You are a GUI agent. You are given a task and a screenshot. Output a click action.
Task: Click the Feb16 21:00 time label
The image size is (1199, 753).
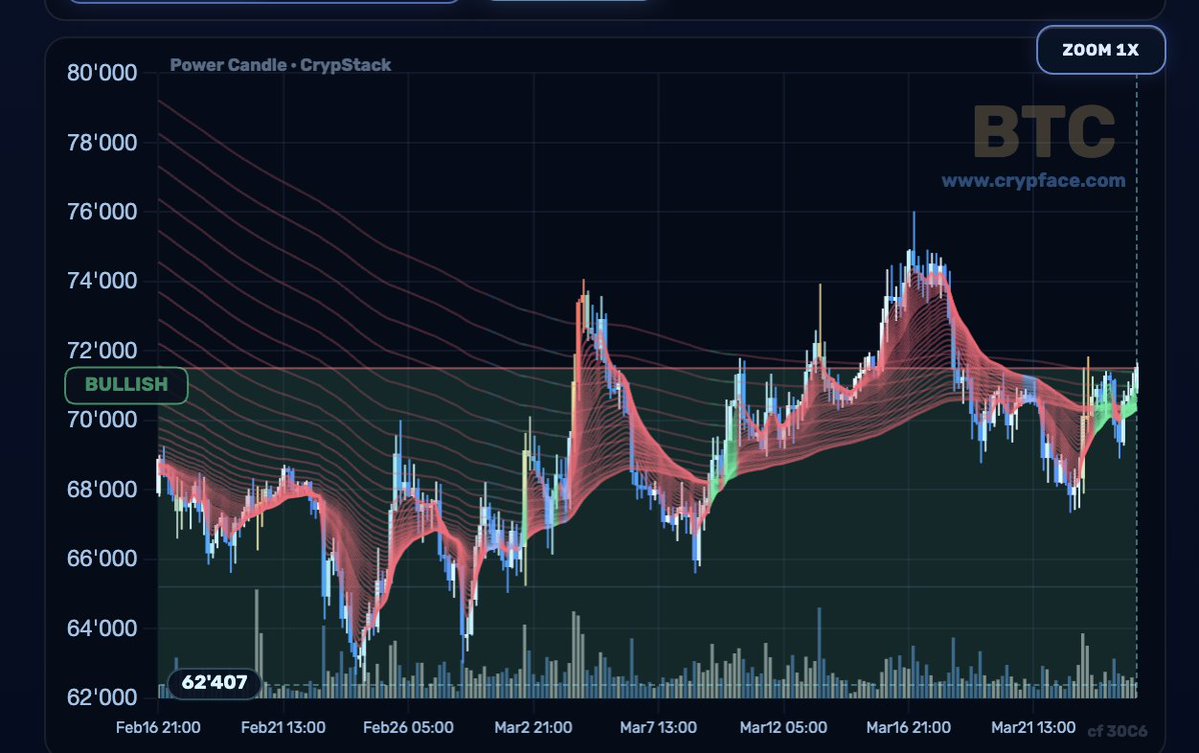[x=158, y=727]
